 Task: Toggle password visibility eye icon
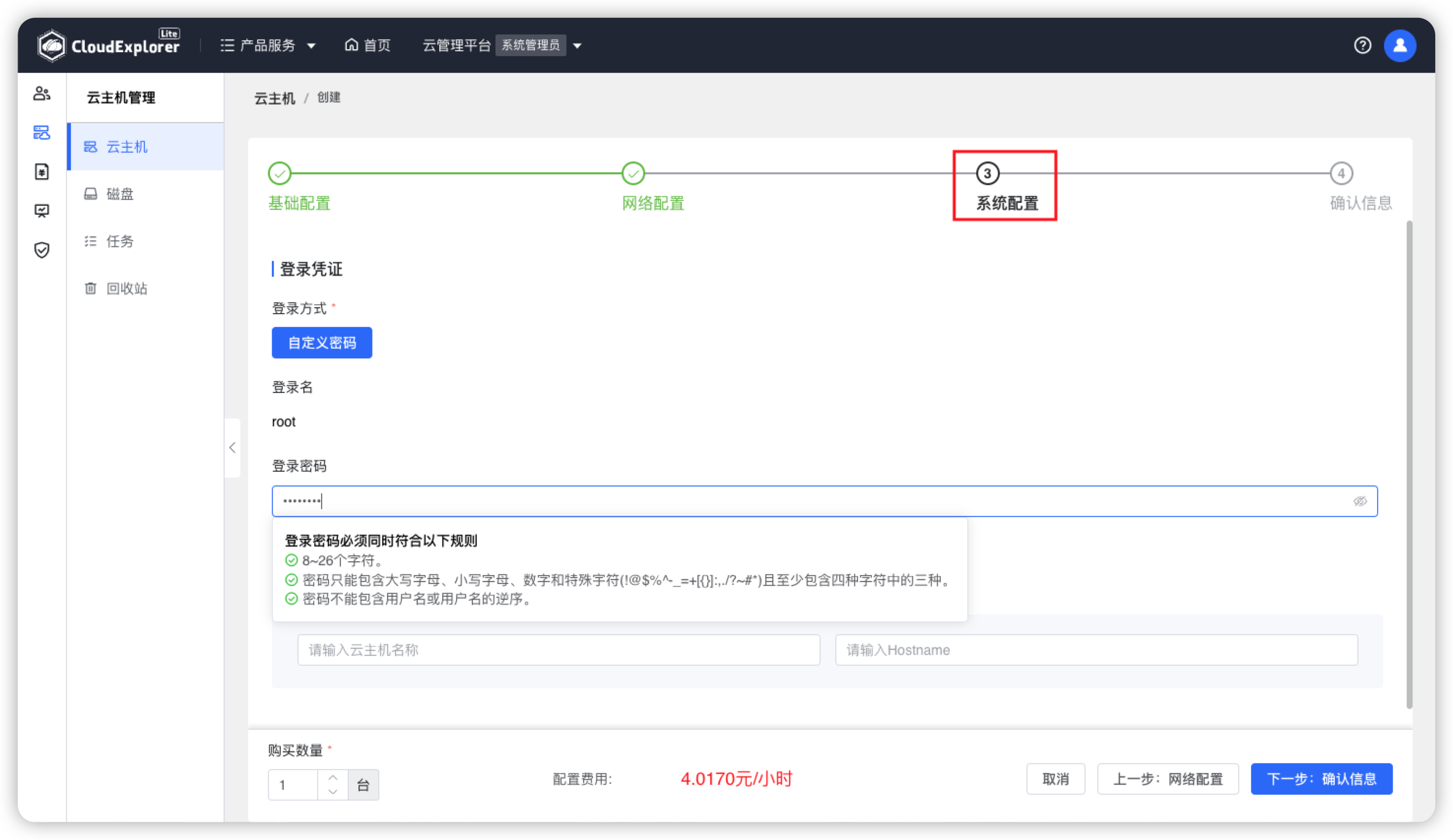pyautogui.click(x=1359, y=501)
